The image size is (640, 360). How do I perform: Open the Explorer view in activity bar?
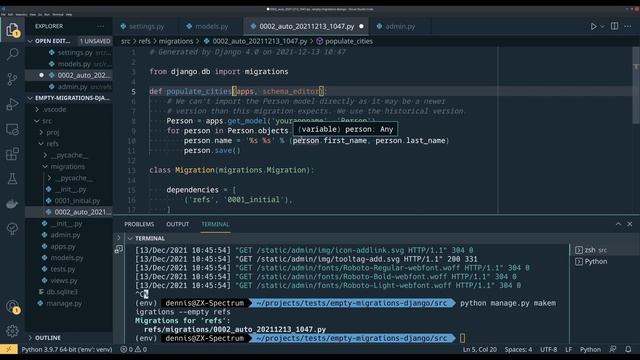tap(12, 29)
